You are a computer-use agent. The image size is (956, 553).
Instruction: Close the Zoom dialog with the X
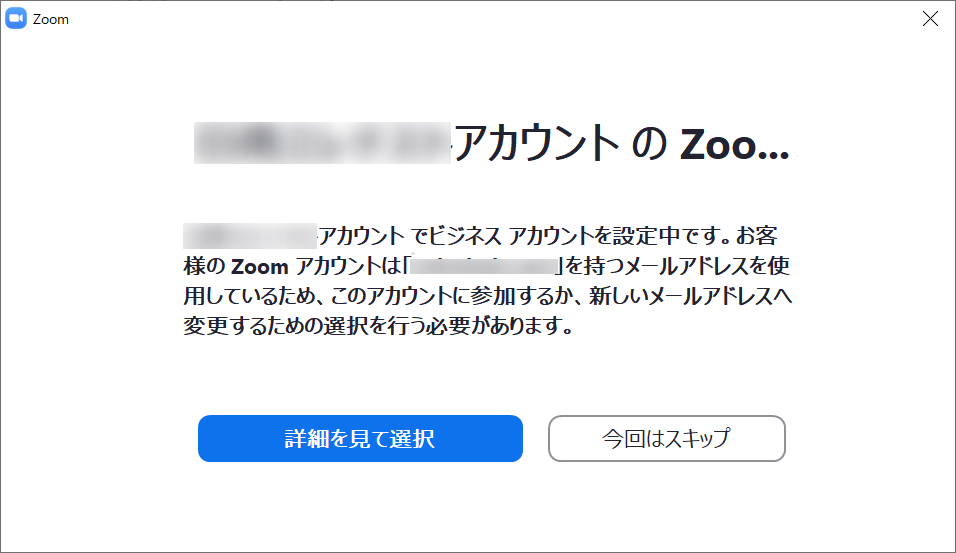(930, 19)
